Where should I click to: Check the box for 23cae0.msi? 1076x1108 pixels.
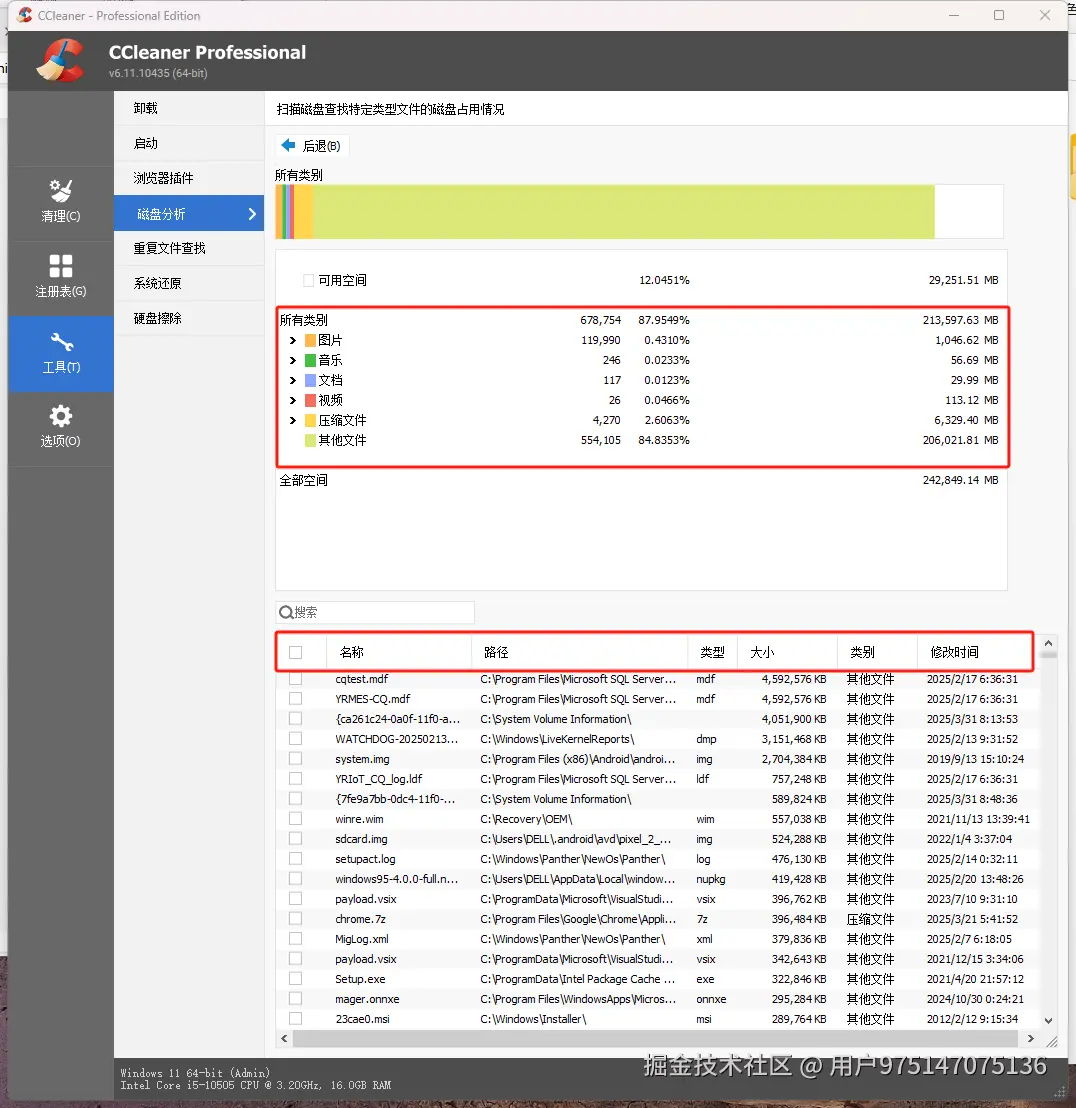(x=296, y=1019)
